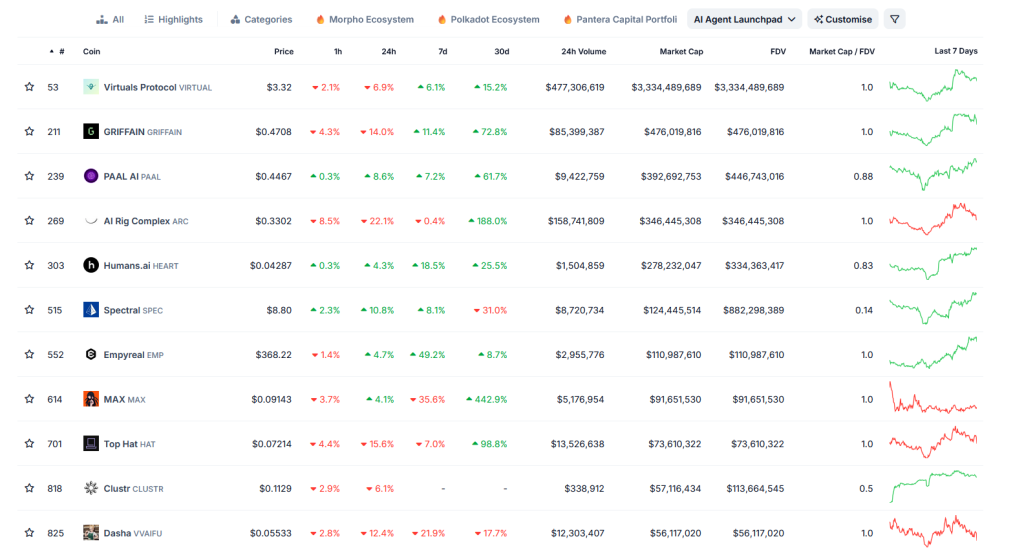This screenshot has width=1024, height=548.
Task: Open the Customise button
Action: click(843, 20)
